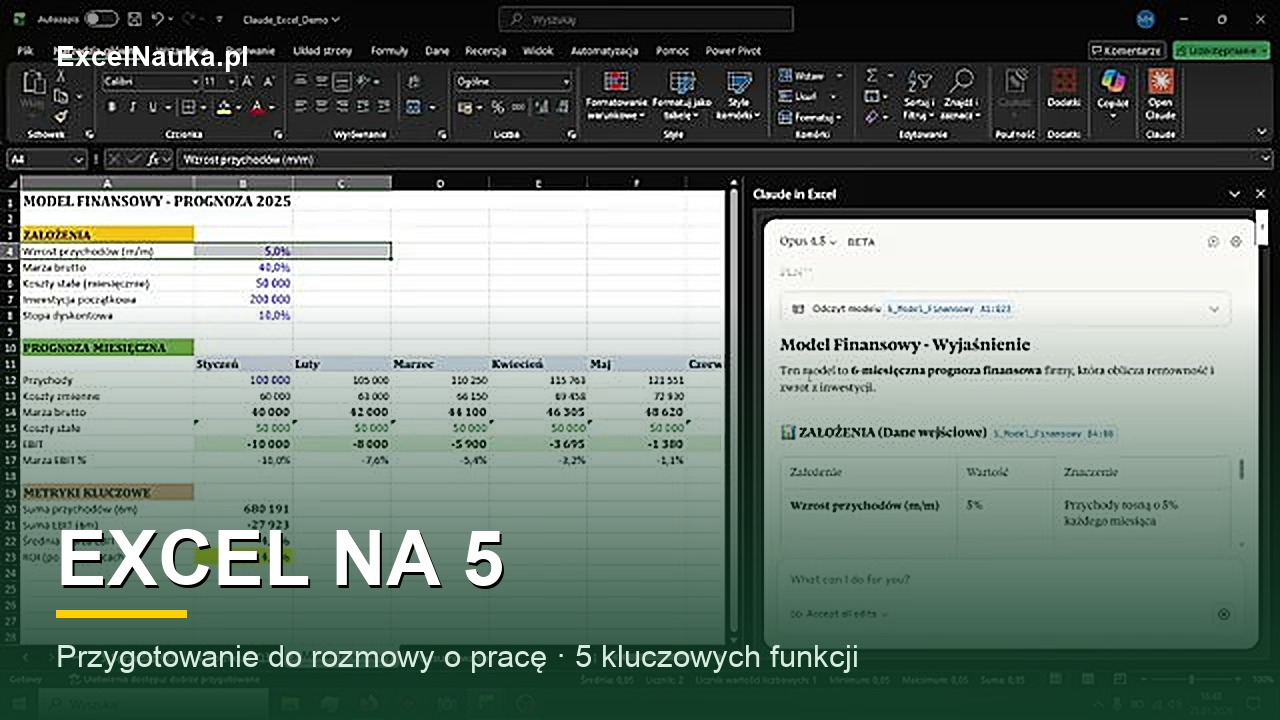Open Sortuj i filtruj menu
This screenshot has width=1280, height=720.
919,95
